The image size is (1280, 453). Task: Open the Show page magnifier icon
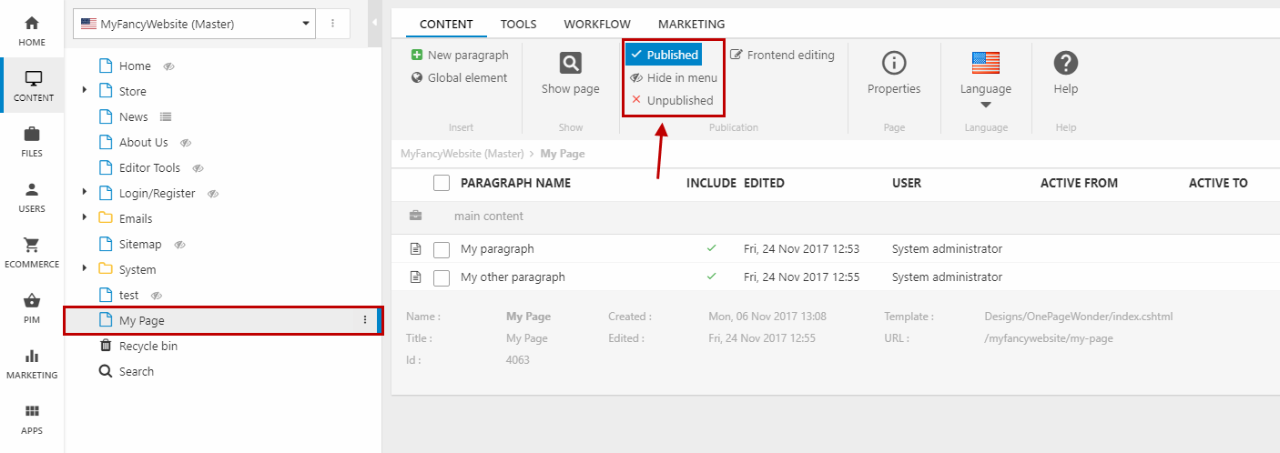click(570, 64)
